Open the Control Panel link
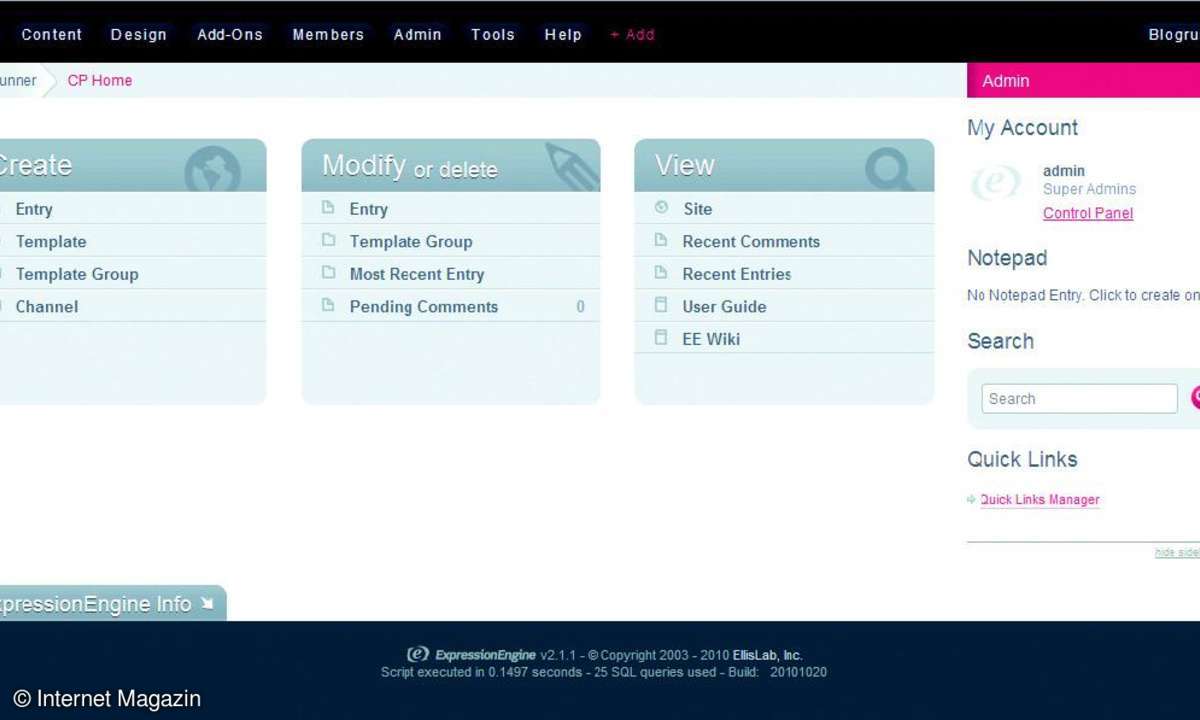Viewport: 1200px width, 720px height. (x=1088, y=213)
